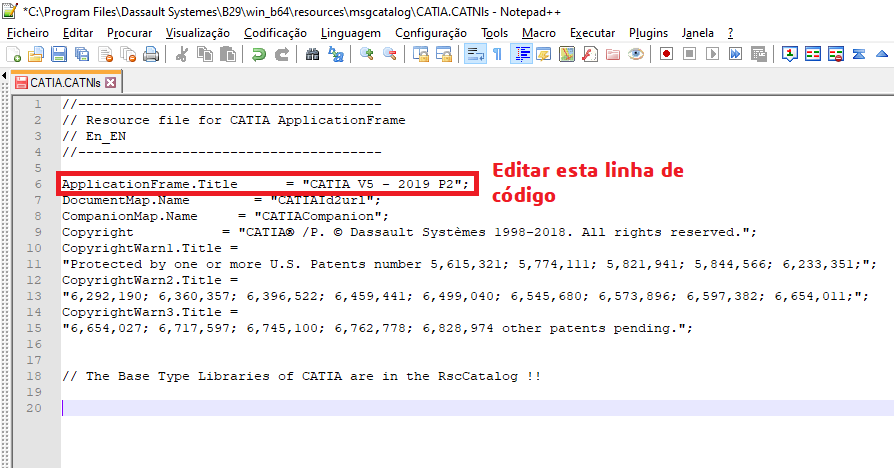Screen dimensions: 894x468
Task: Open the Codificação menu
Action: (x=275, y=32)
